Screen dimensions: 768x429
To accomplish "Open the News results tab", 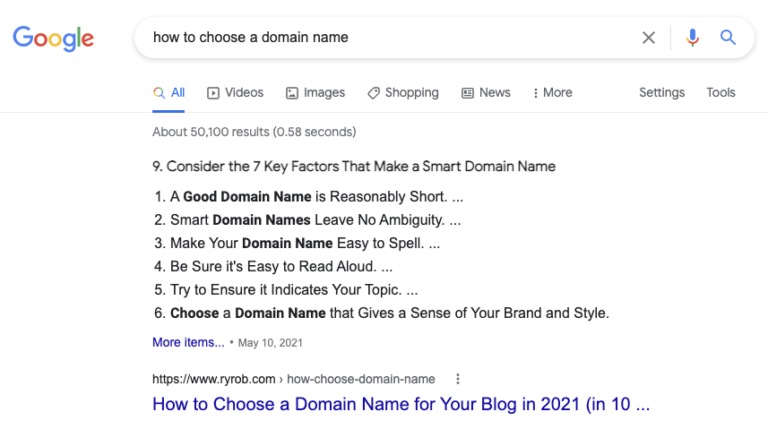I will point(494,93).
